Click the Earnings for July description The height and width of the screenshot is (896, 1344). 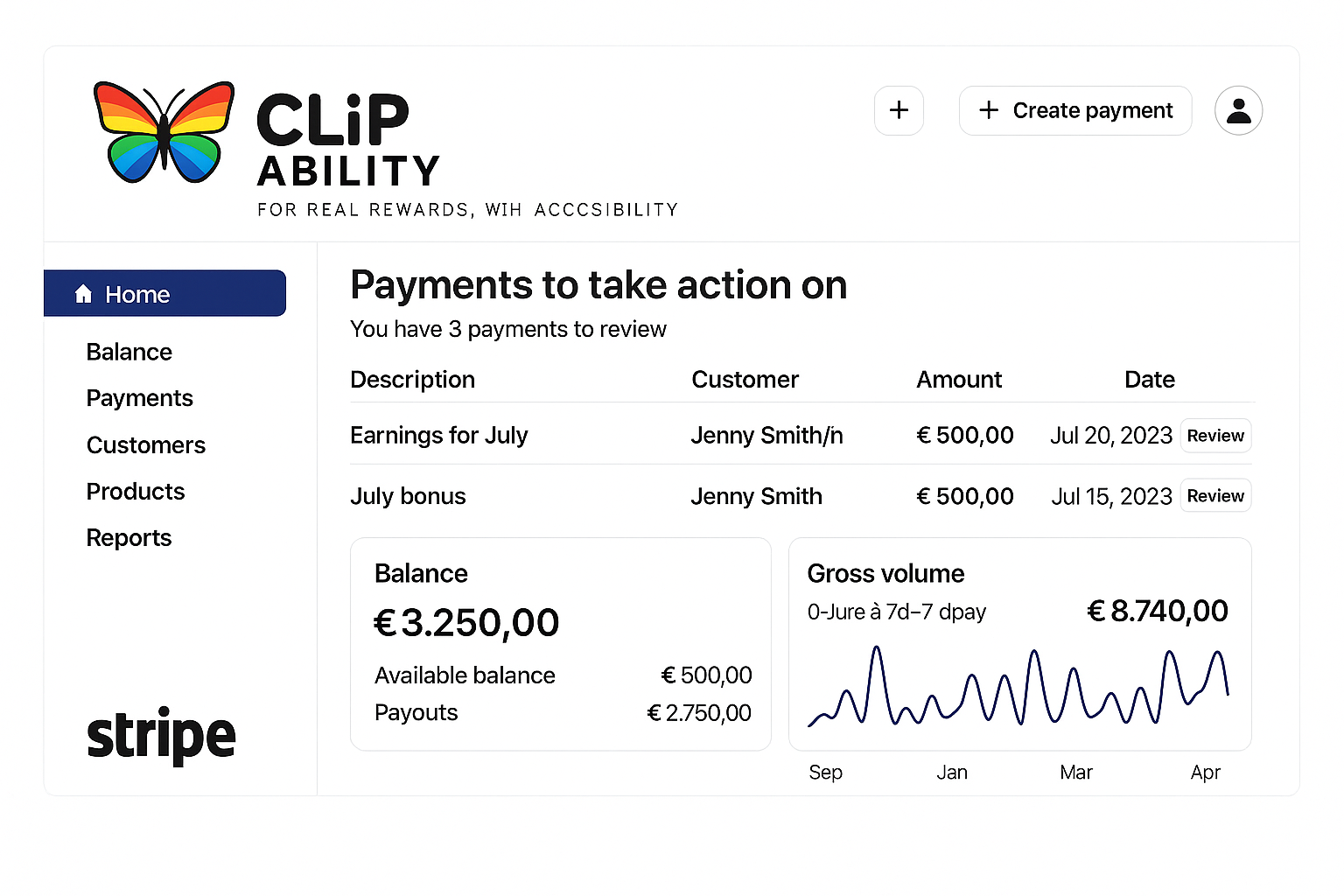pos(439,435)
